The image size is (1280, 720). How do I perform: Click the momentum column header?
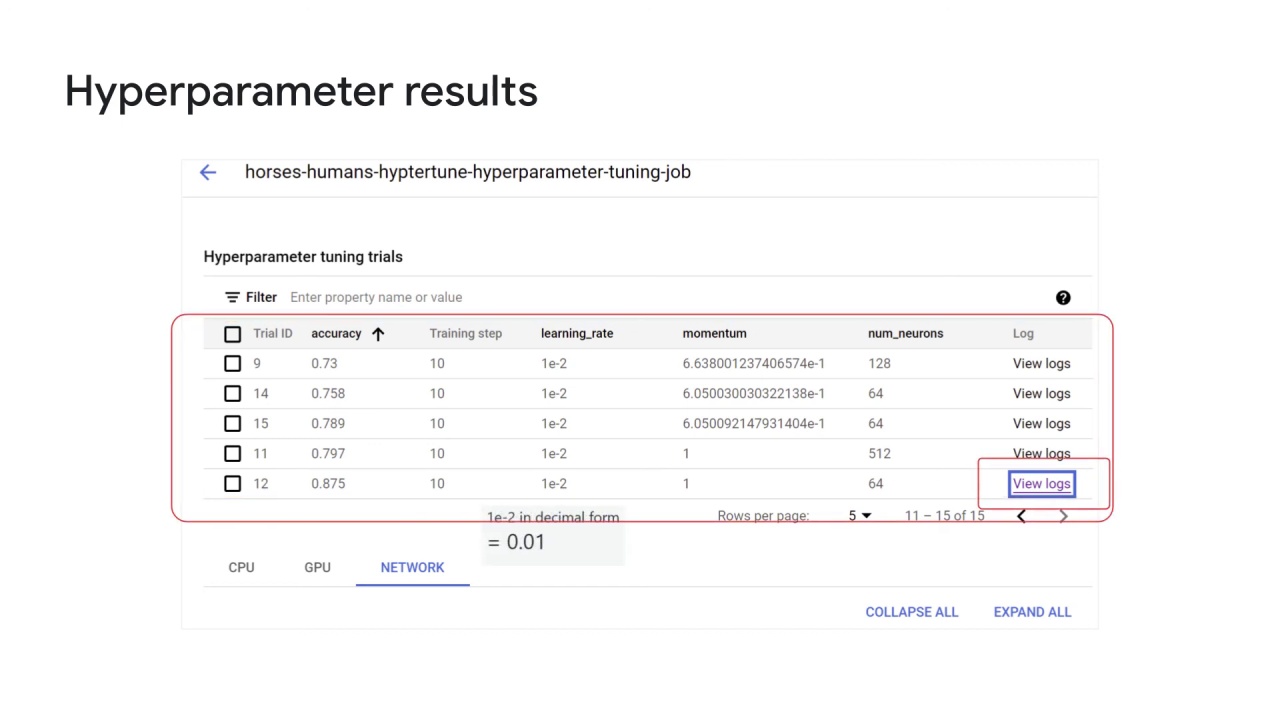714,334
